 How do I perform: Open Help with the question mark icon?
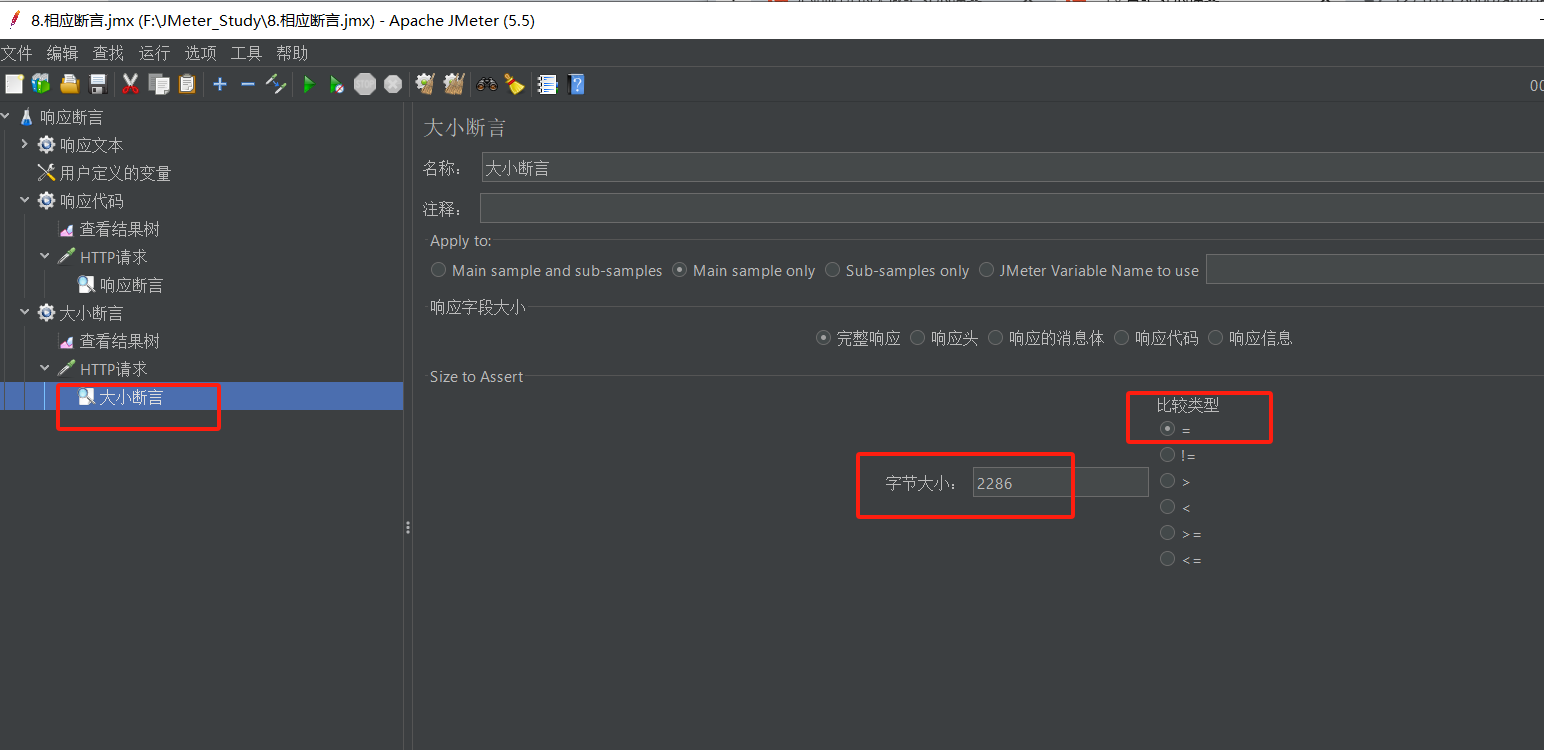click(576, 85)
